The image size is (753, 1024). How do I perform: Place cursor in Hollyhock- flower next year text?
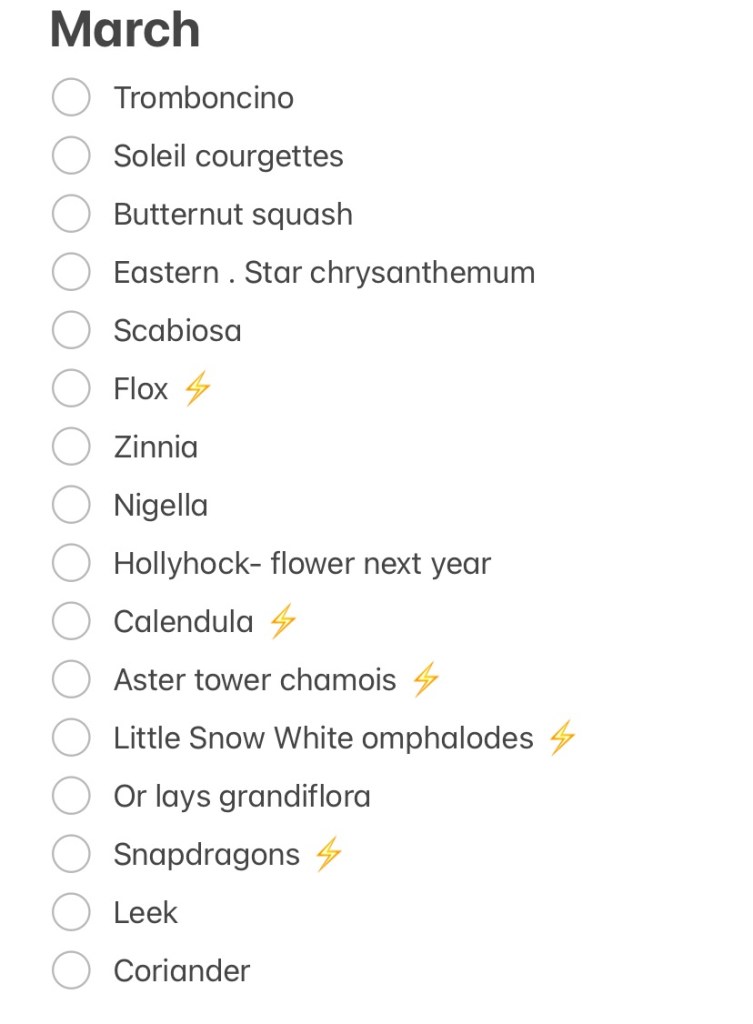pos(302,564)
